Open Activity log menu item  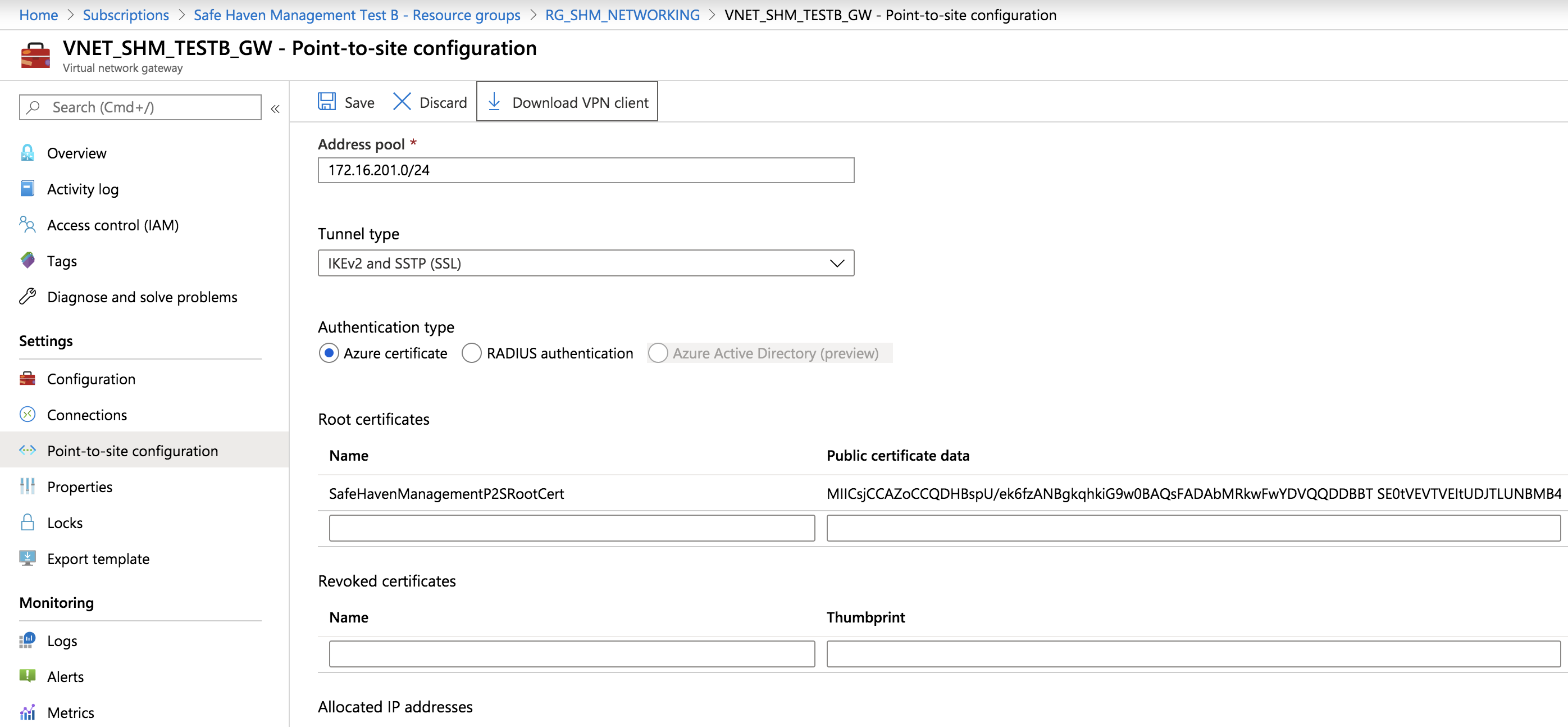[83, 189]
